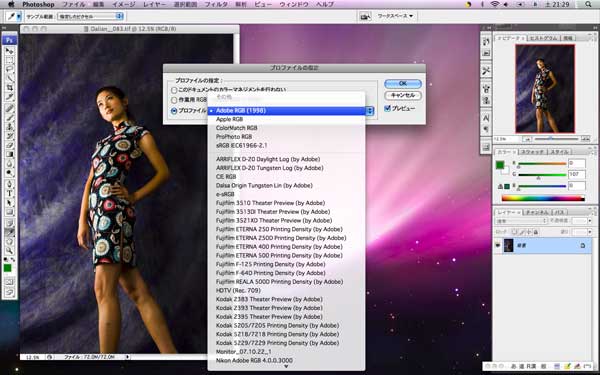The width and height of the screenshot is (600, 375).
Task: Open the layer fill arrow
Action: tap(590, 232)
